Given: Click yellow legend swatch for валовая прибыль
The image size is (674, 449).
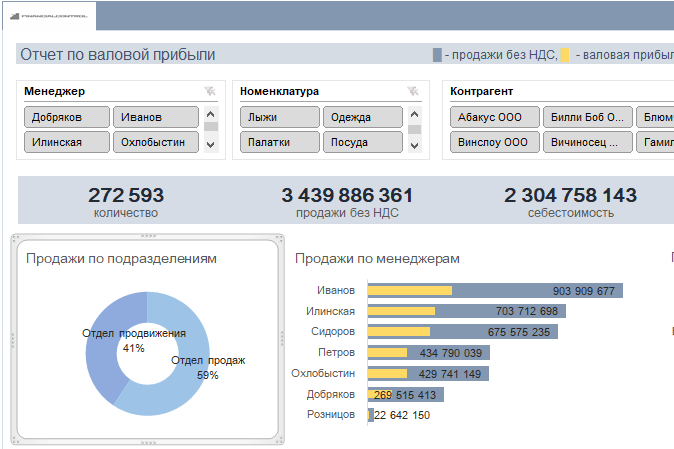Looking at the screenshot, I should tap(565, 55).
